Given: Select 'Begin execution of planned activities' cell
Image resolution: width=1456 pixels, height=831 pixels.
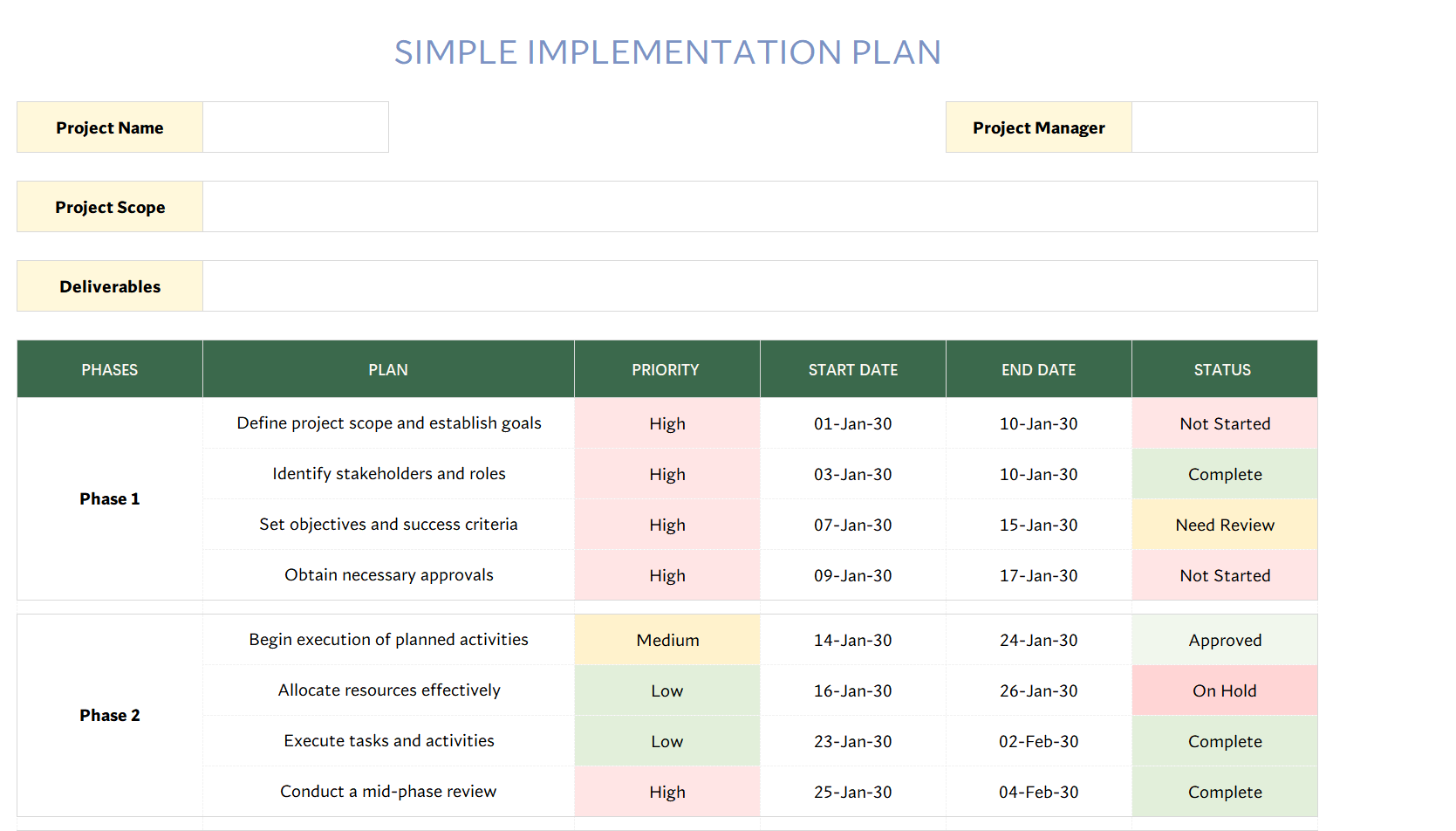Looking at the screenshot, I should (388, 640).
